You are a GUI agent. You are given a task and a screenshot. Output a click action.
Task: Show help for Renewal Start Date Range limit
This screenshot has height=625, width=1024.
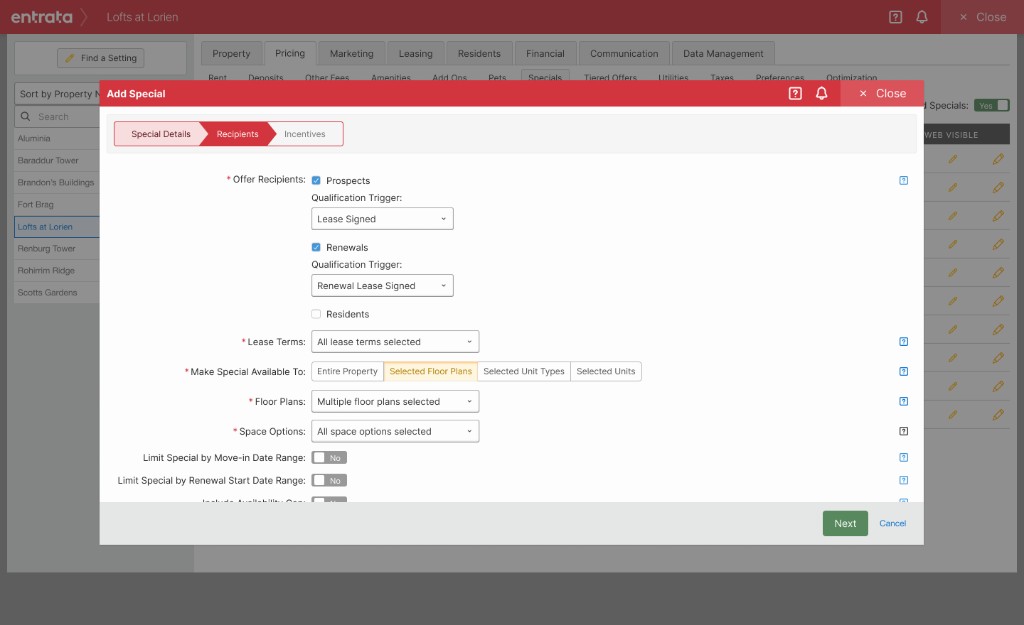[903, 481]
